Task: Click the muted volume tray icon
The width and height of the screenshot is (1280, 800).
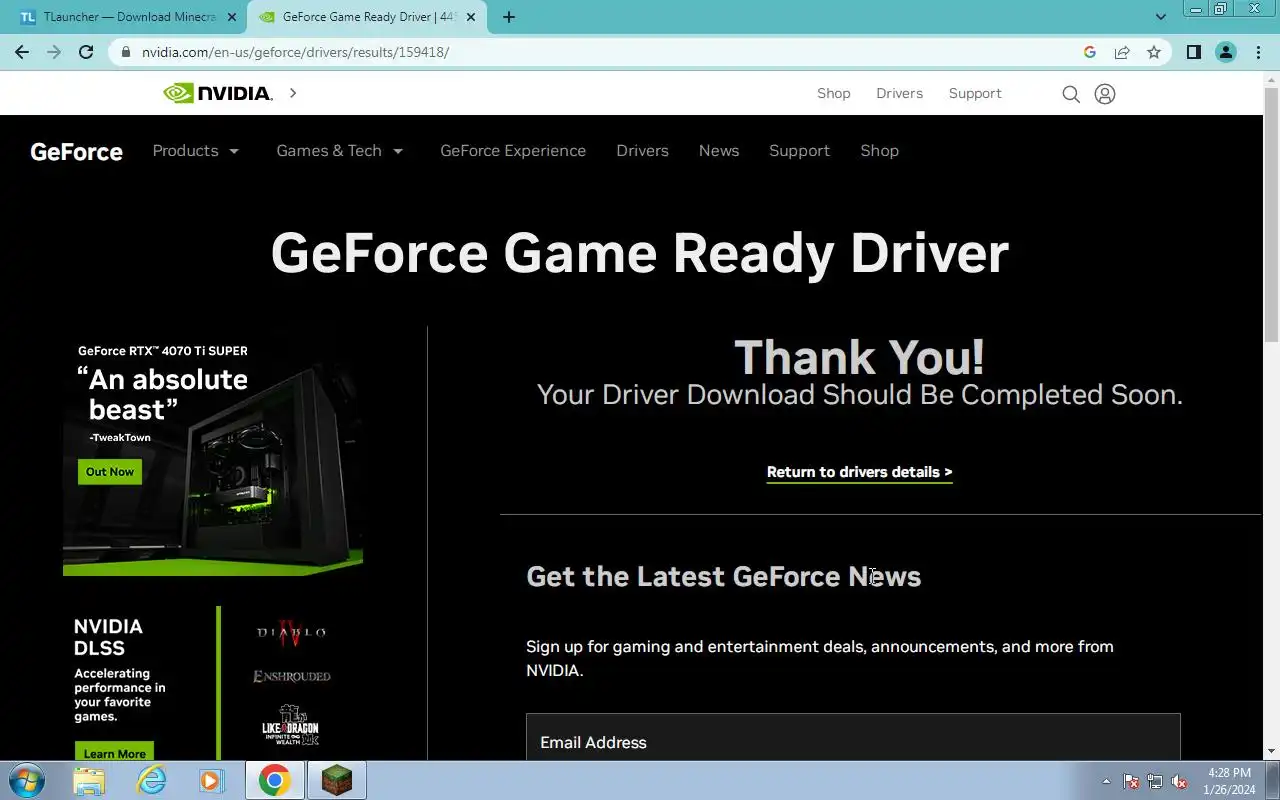Action: click(x=1179, y=781)
